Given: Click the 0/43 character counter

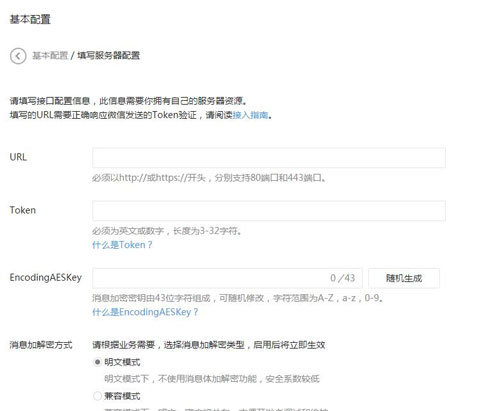Looking at the screenshot, I should point(343,278).
